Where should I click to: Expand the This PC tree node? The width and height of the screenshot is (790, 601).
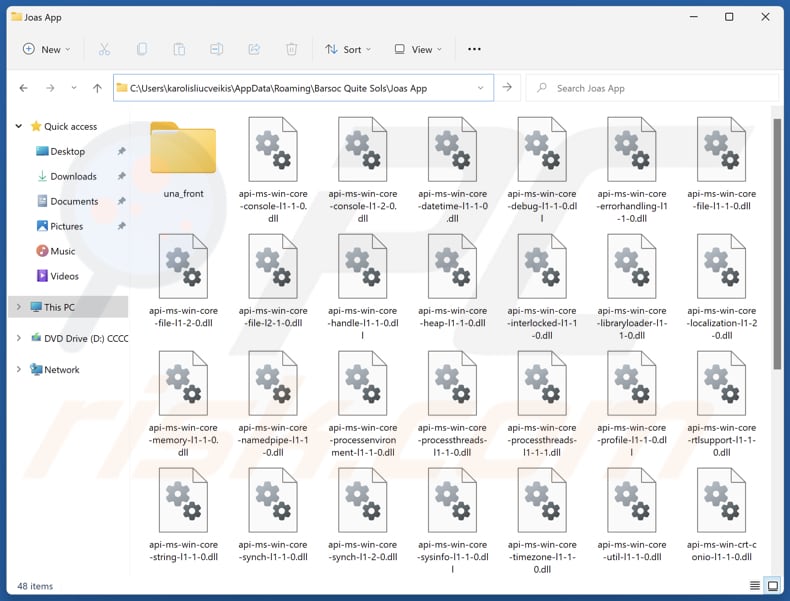(19, 307)
